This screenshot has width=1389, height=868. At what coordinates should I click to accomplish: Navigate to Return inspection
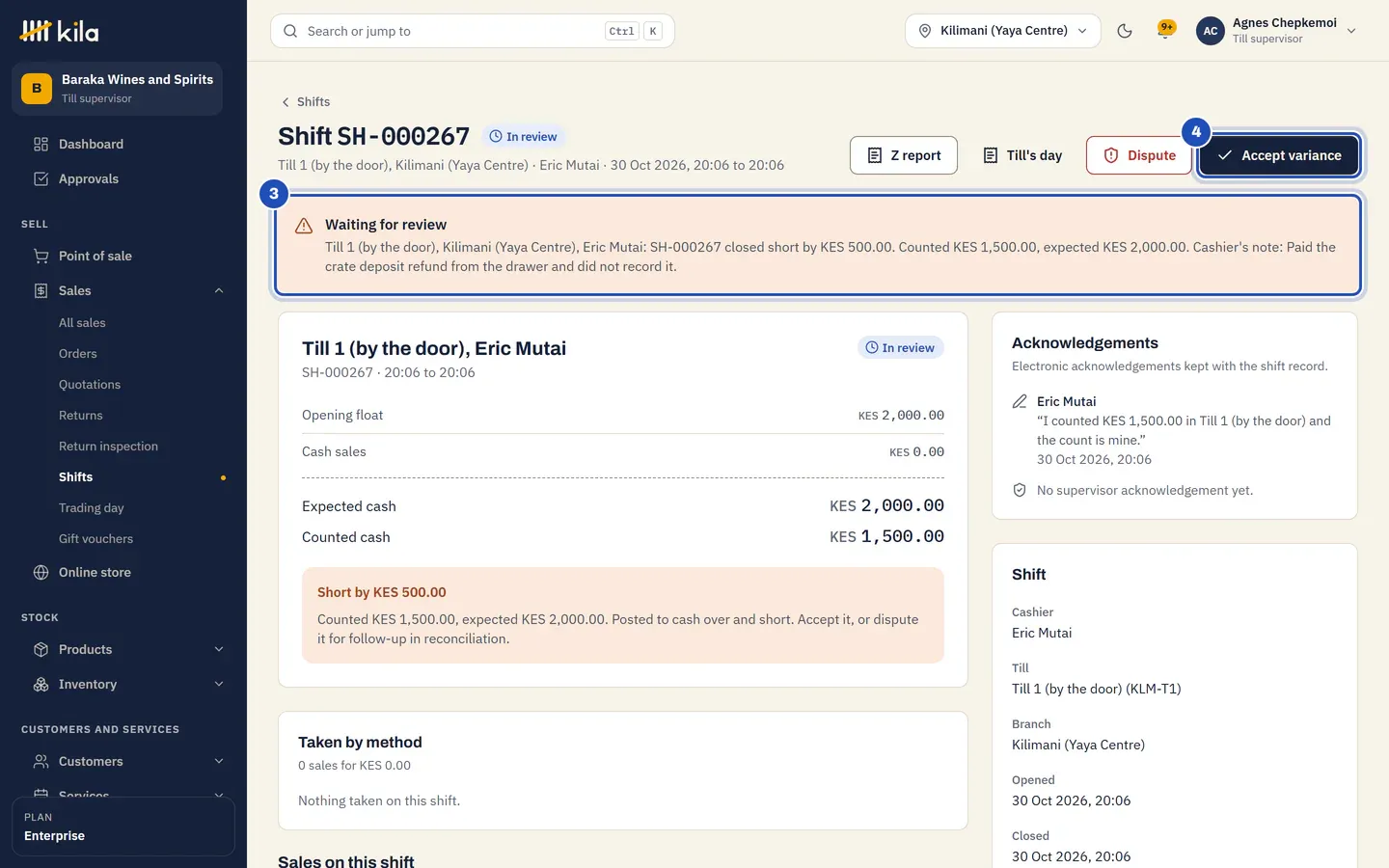click(108, 447)
